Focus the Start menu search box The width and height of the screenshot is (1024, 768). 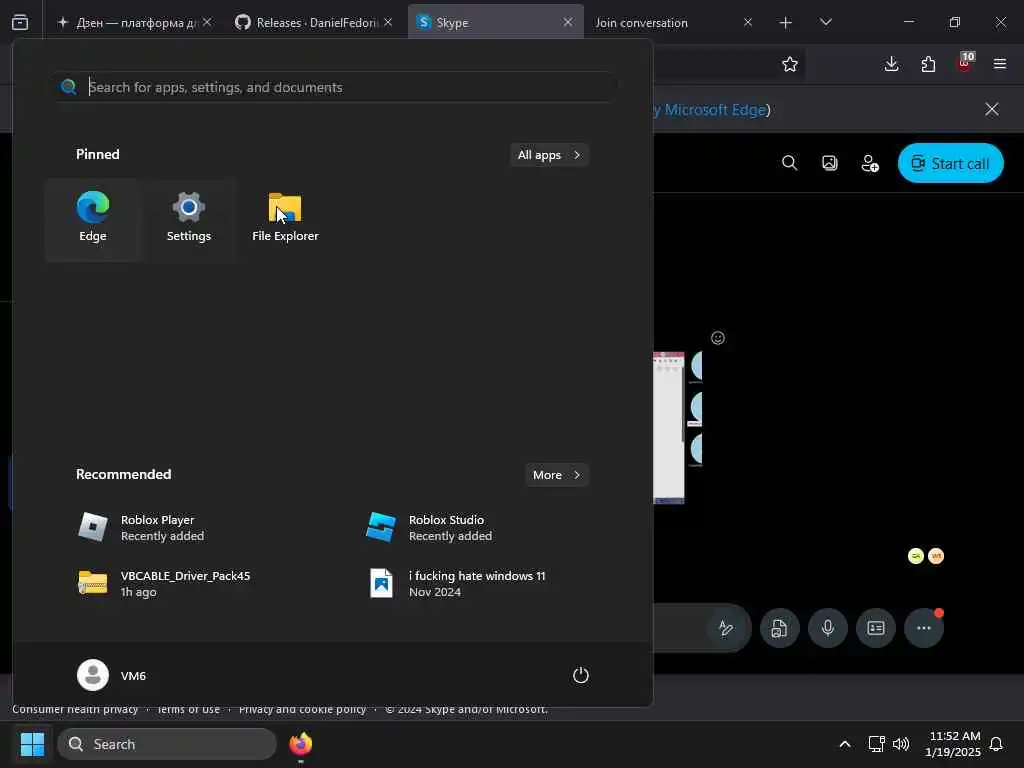(335, 87)
